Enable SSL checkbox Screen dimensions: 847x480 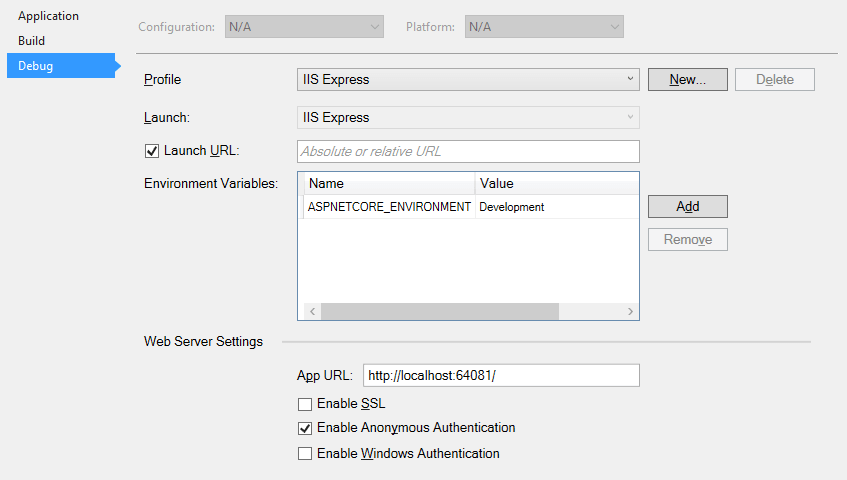tap(305, 404)
